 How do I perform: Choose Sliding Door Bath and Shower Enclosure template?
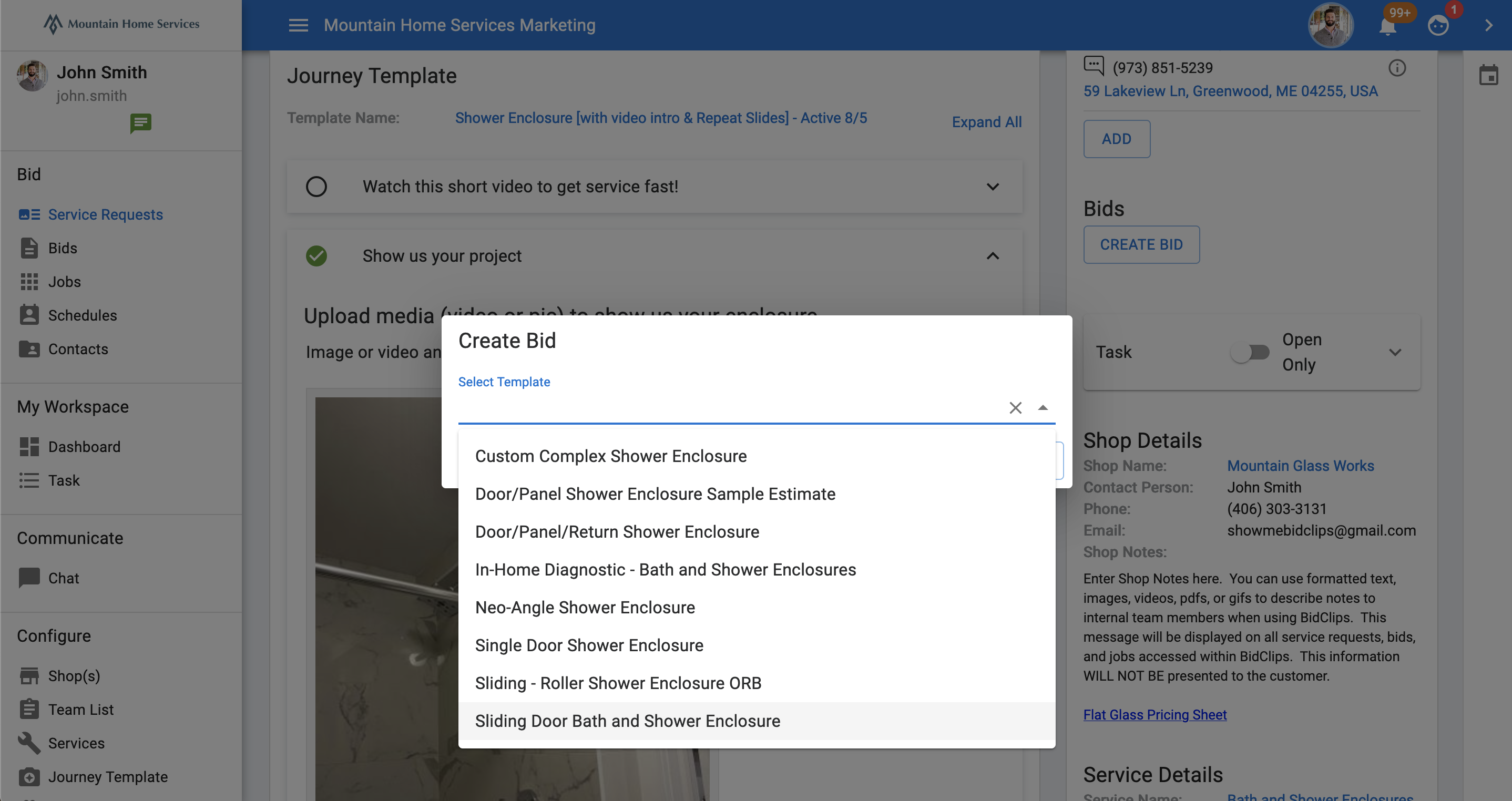[x=627, y=721]
